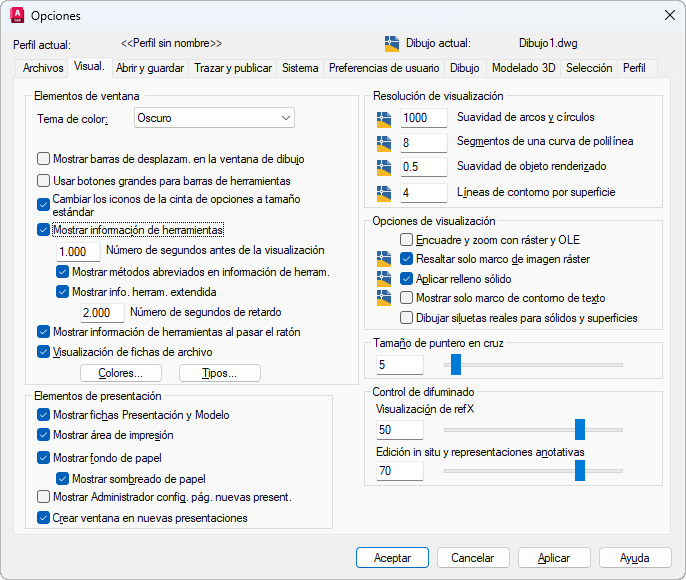This screenshot has width=686, height=580.
Task: Go to the Trazar y publicar tab
Action: 233,68
